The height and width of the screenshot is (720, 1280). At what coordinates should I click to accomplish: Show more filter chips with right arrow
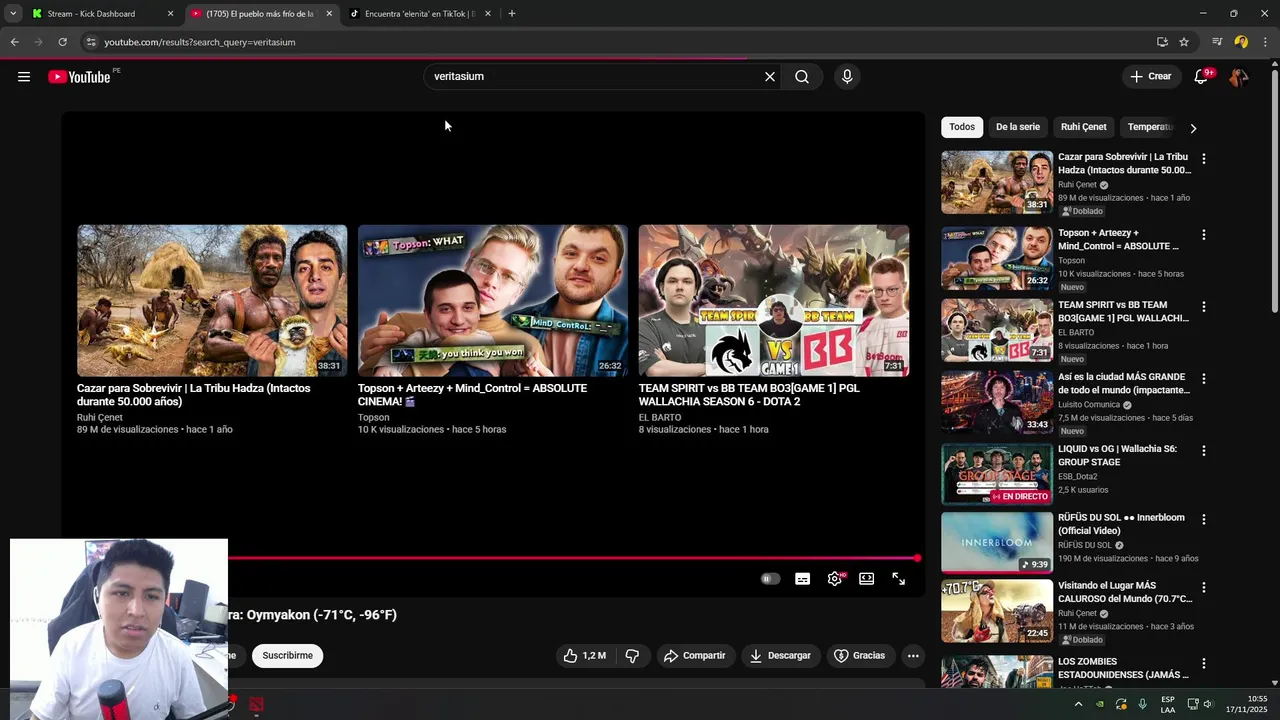tap(1193, 128)
